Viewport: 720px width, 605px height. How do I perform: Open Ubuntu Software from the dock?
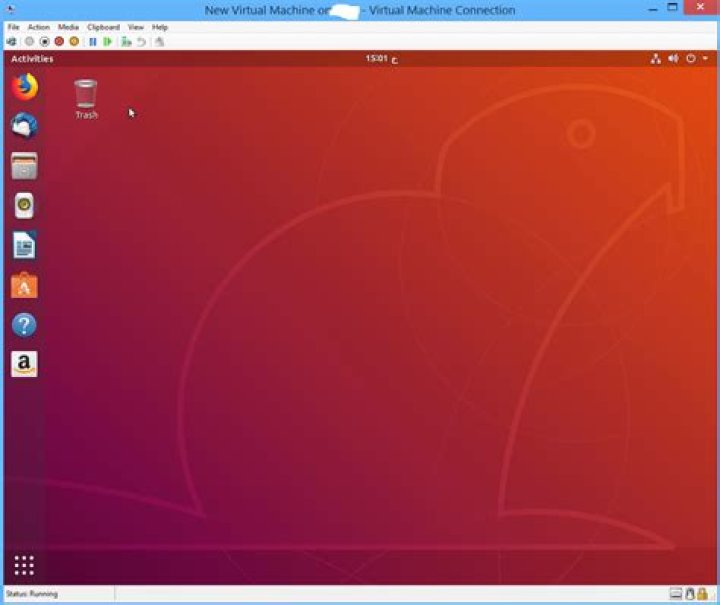(24, 285)
